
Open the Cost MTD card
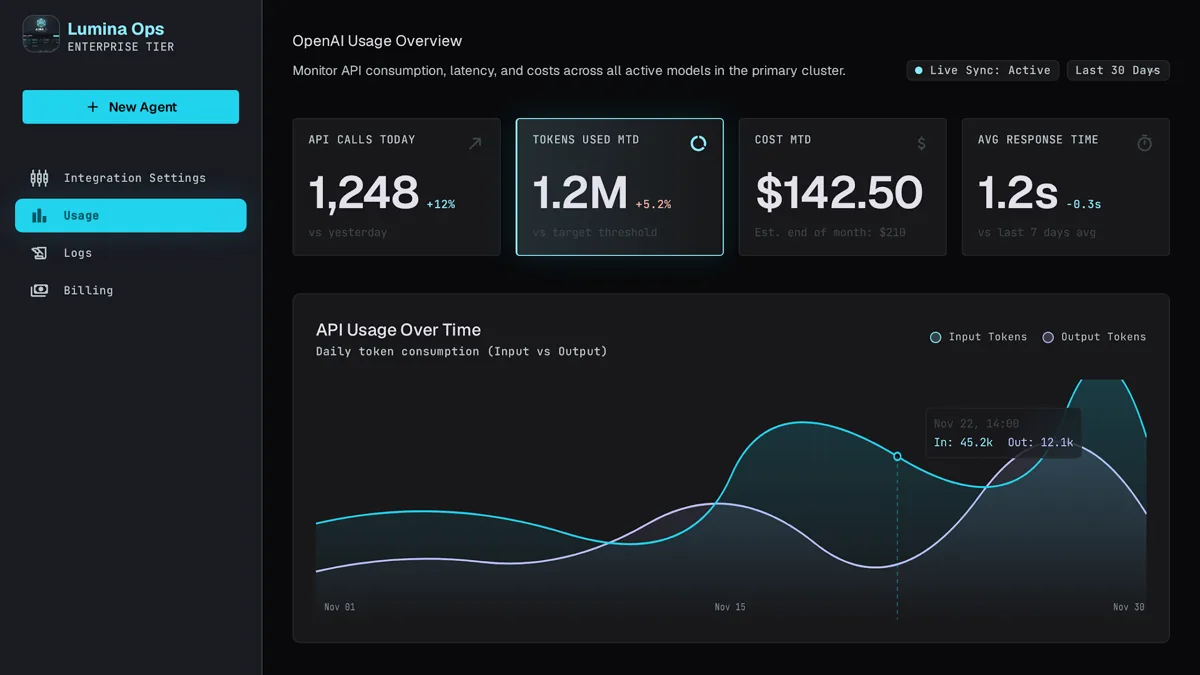843,187
